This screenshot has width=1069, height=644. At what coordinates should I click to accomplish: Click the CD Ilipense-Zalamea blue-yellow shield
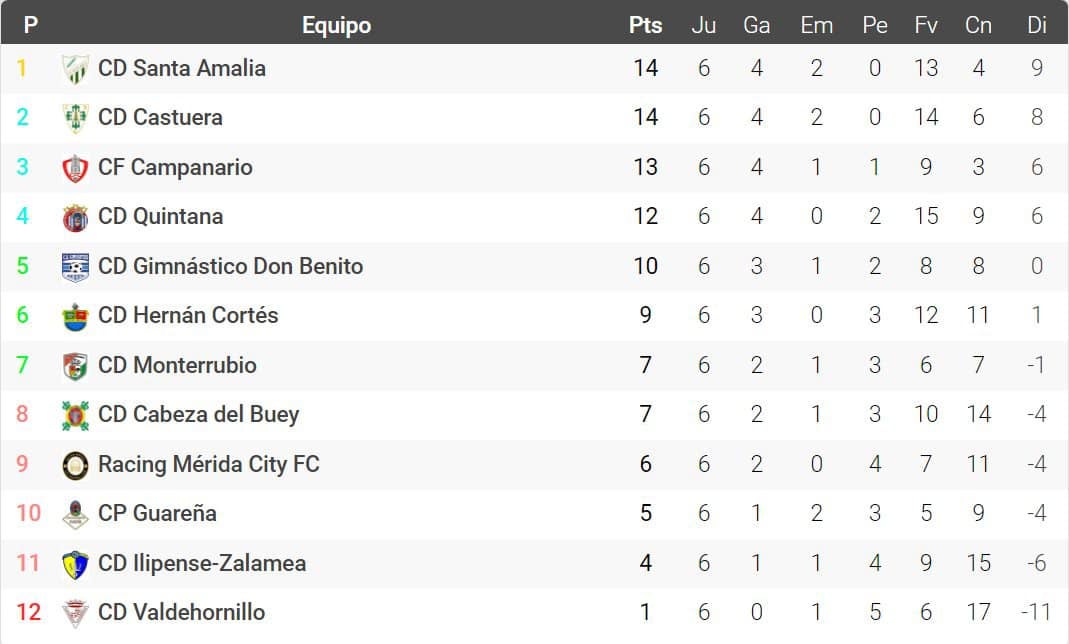(x=75, y=564)
